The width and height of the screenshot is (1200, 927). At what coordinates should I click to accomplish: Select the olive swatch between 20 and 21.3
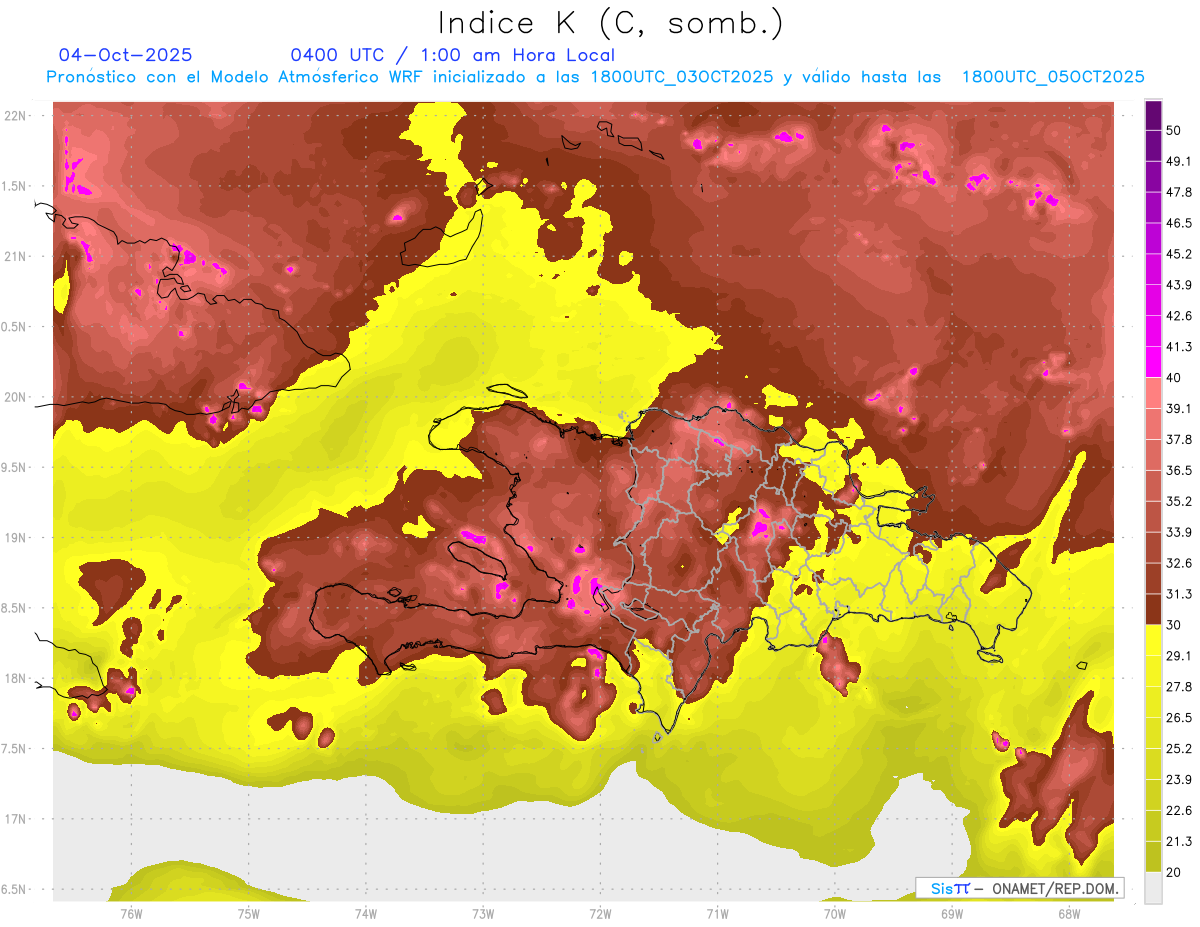coord(1153,857)
